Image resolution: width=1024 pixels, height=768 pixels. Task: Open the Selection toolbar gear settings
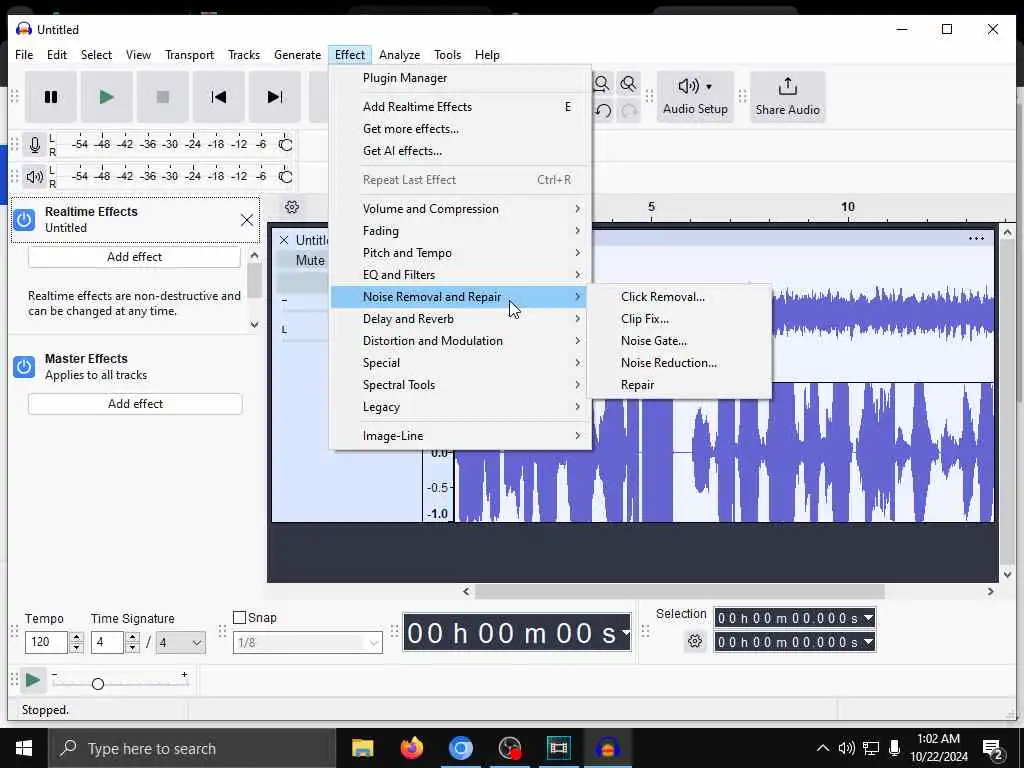pyautogui.click(x=695, y=641)
